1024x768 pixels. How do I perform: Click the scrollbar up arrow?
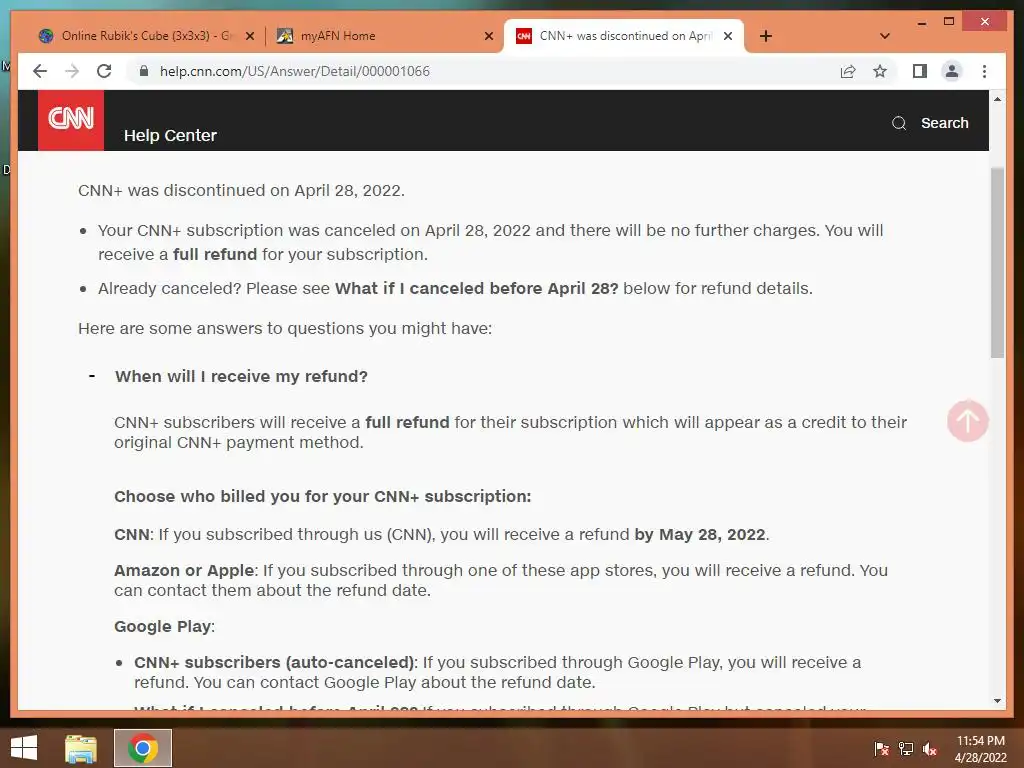pyautogui.click(x=997, y=99)
